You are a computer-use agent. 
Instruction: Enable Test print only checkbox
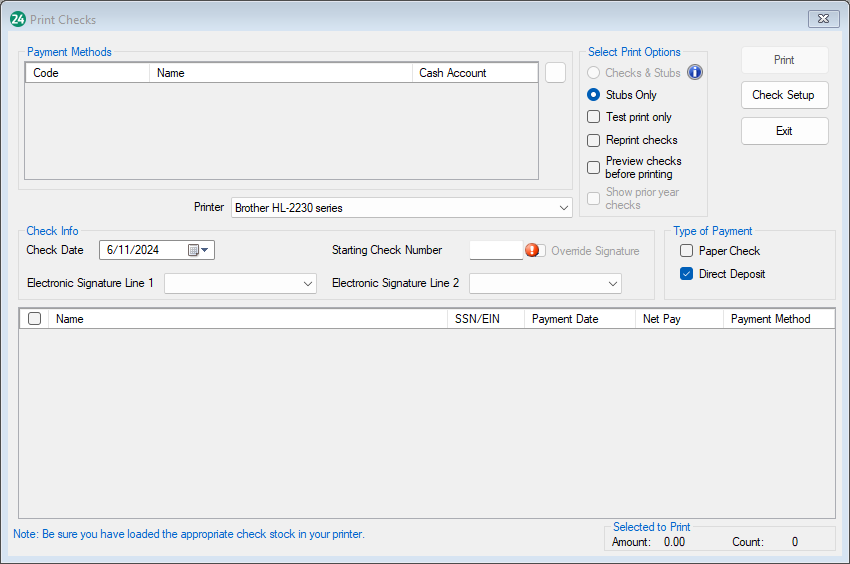[x=594, y=117]
